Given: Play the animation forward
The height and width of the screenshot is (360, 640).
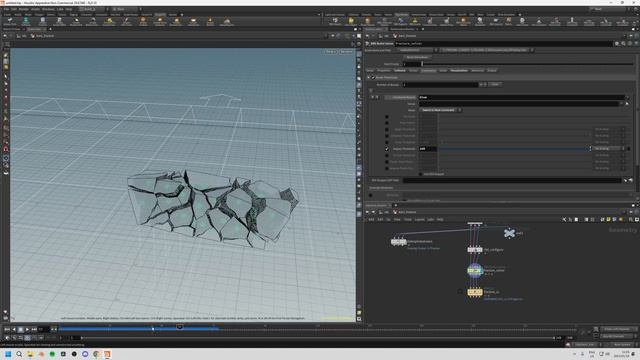Looking at the screenshot, I should point(27,329).
